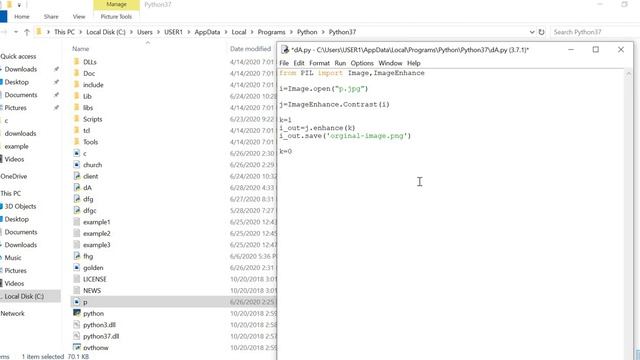This screenshot has width=640, height=360.
Task: Open the Format menu in IDLE
Action: point(319,63)
